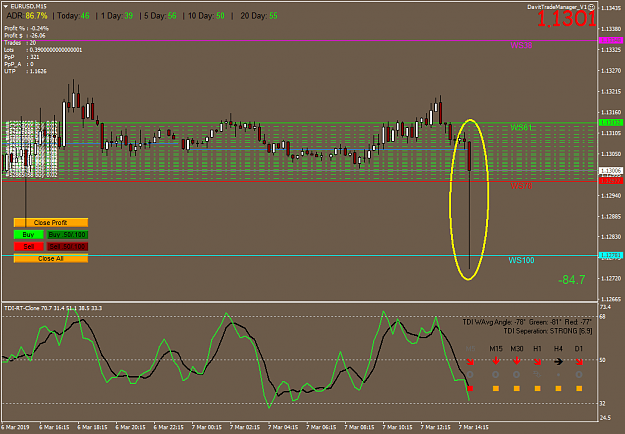Image resolution: width=625 pixels, height=434 pixels.
Task: Click the orange square under M15
Action: [x=496, y=388]
